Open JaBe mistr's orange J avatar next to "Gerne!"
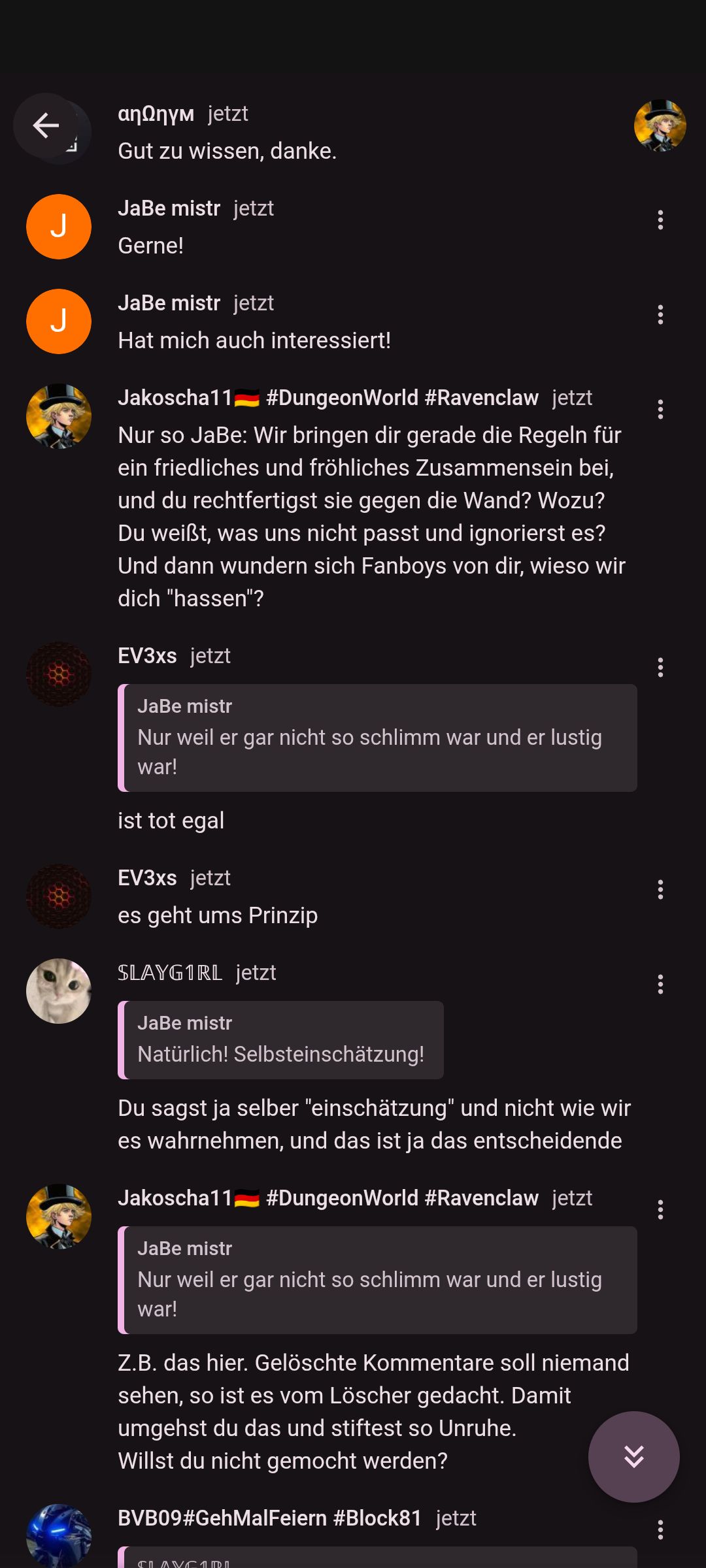Screen dimensions: 706x1568 click(x=59, y=227)
